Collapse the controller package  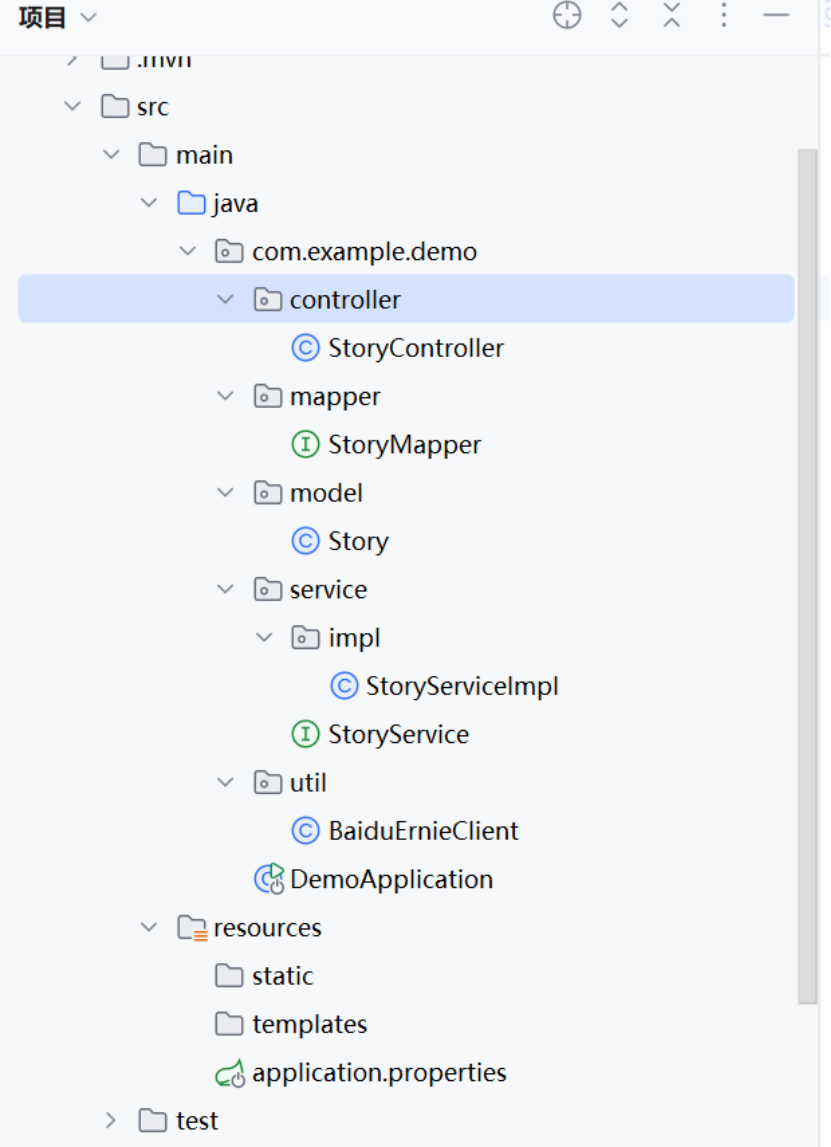click(x=226, y=300)
